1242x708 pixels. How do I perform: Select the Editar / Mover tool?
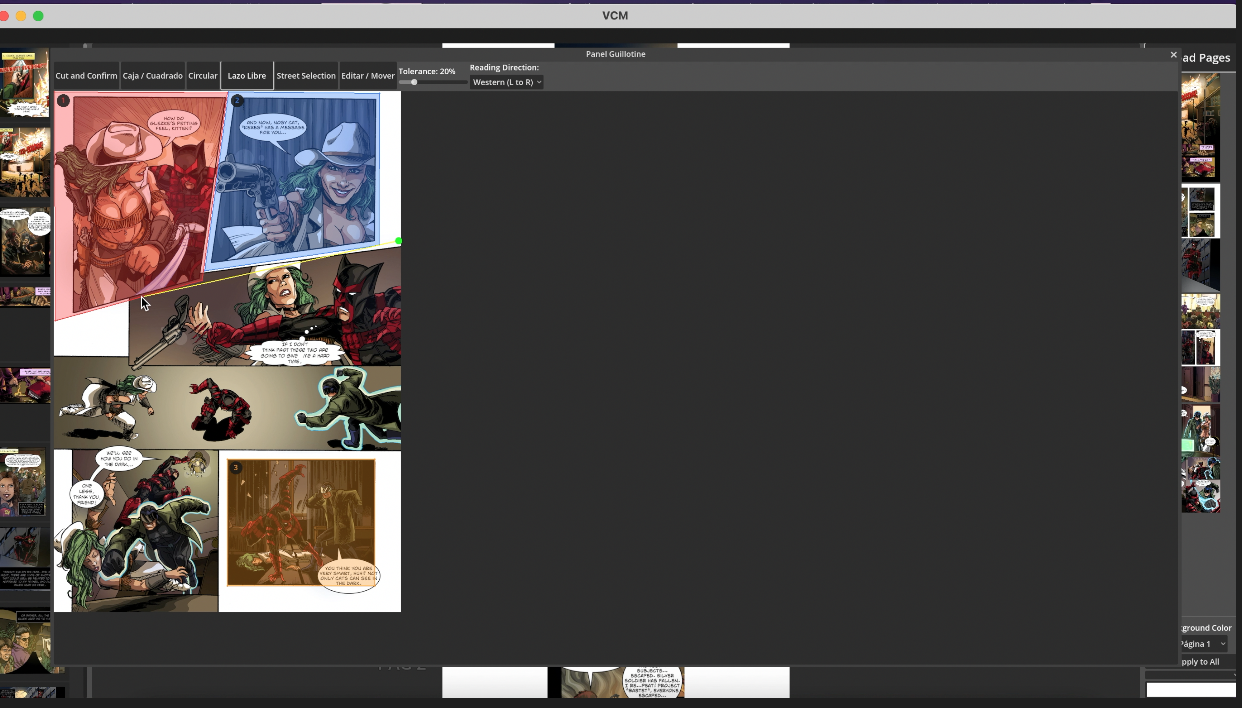click(x=368, y=76)
